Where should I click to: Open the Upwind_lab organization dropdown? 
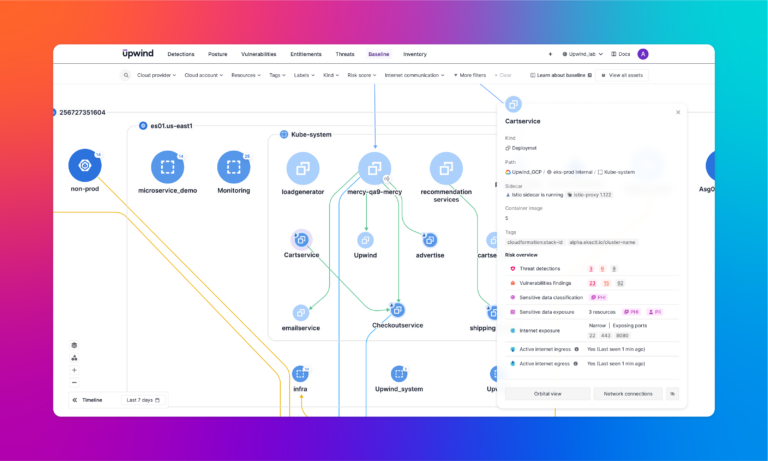[x=582, y=54]
